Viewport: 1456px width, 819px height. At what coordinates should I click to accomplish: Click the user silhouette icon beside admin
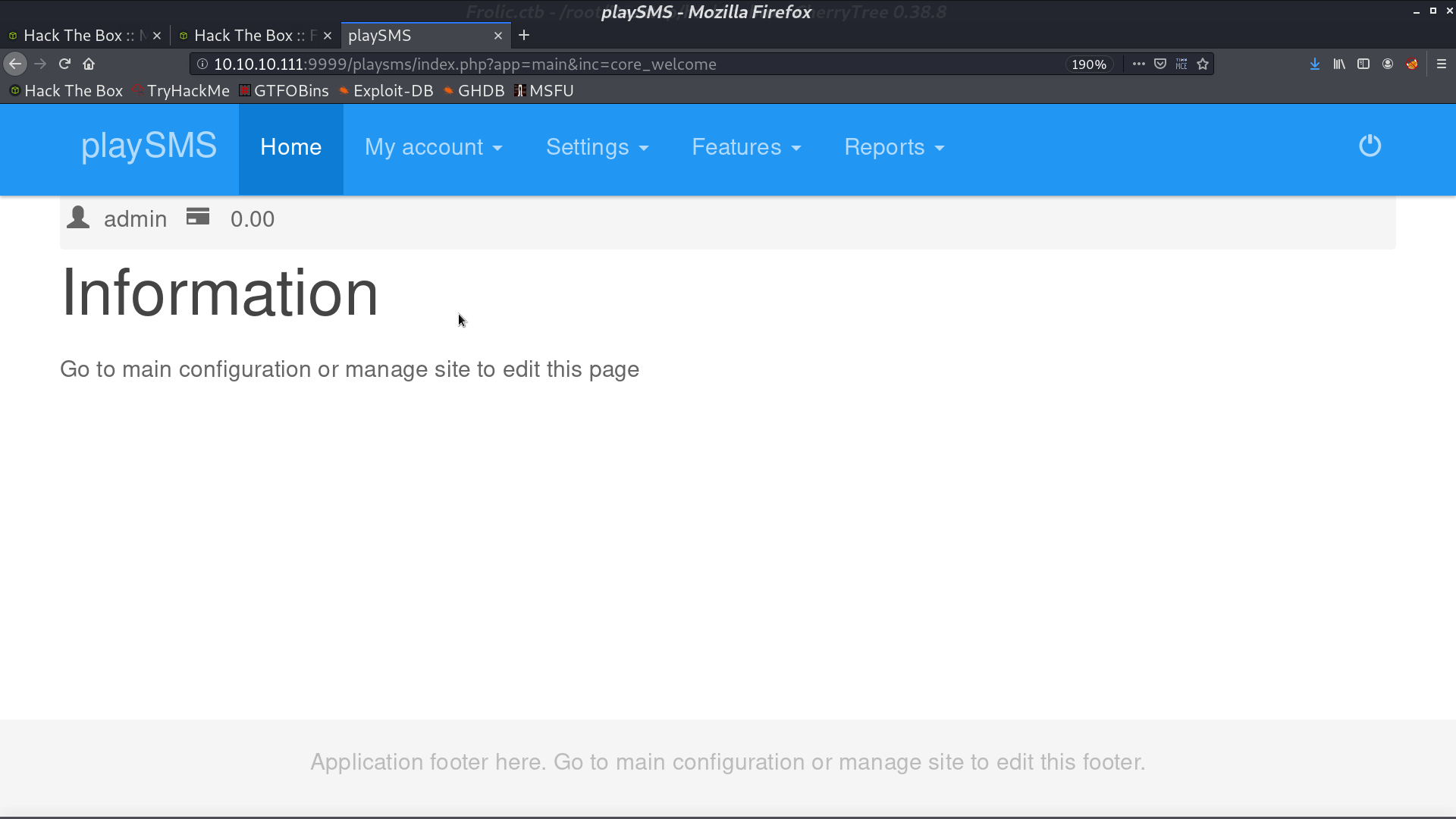tap(78, 218)
